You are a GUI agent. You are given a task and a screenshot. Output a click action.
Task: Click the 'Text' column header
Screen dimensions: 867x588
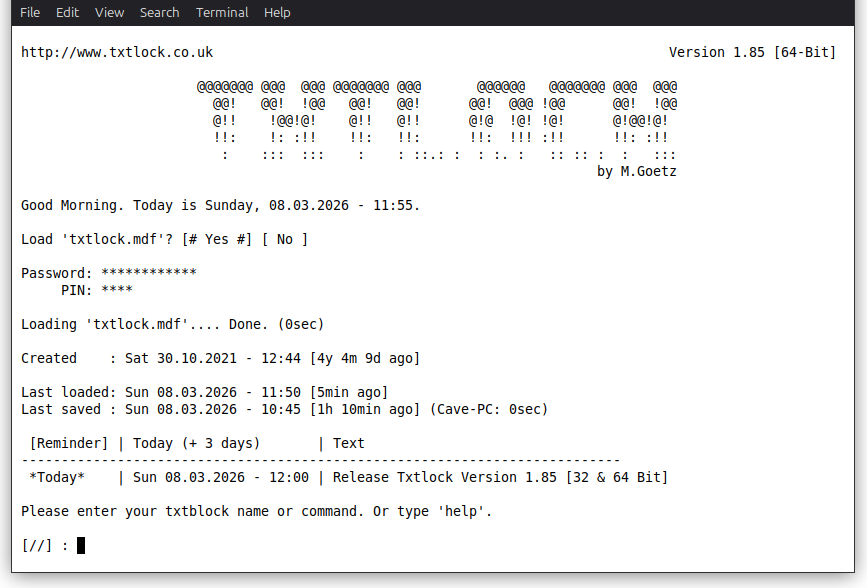tap(348, 443)
